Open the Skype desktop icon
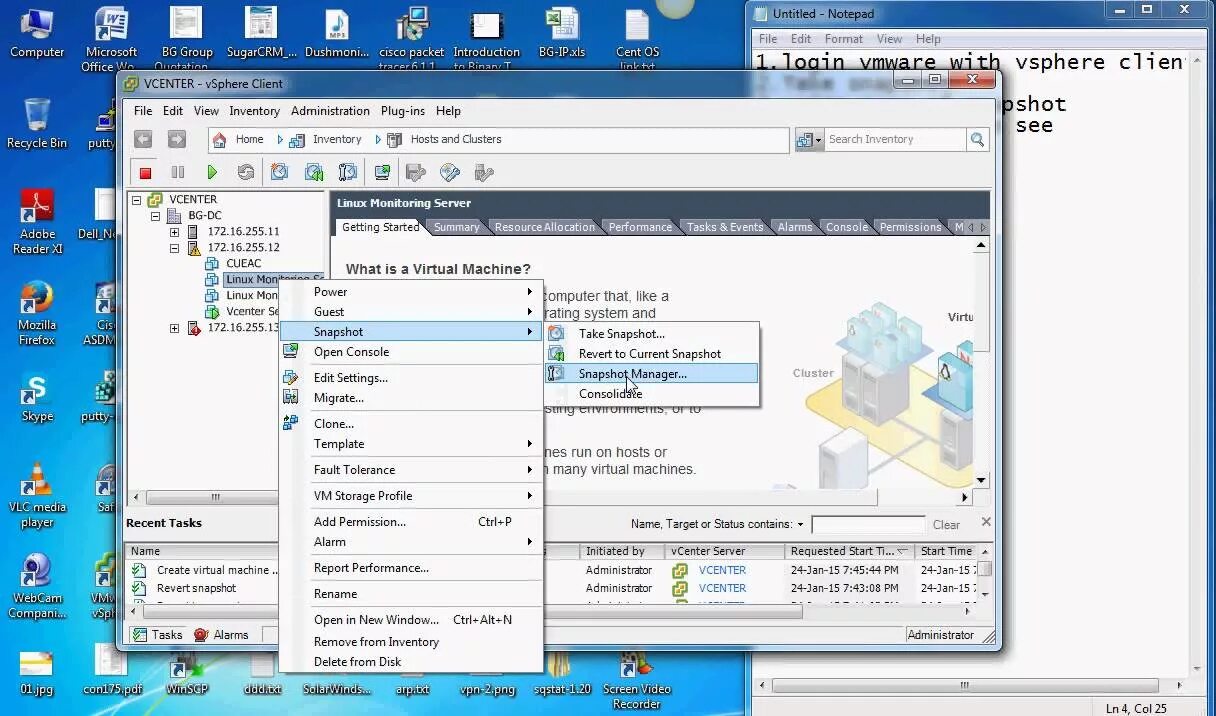 [x=37, y=398]
